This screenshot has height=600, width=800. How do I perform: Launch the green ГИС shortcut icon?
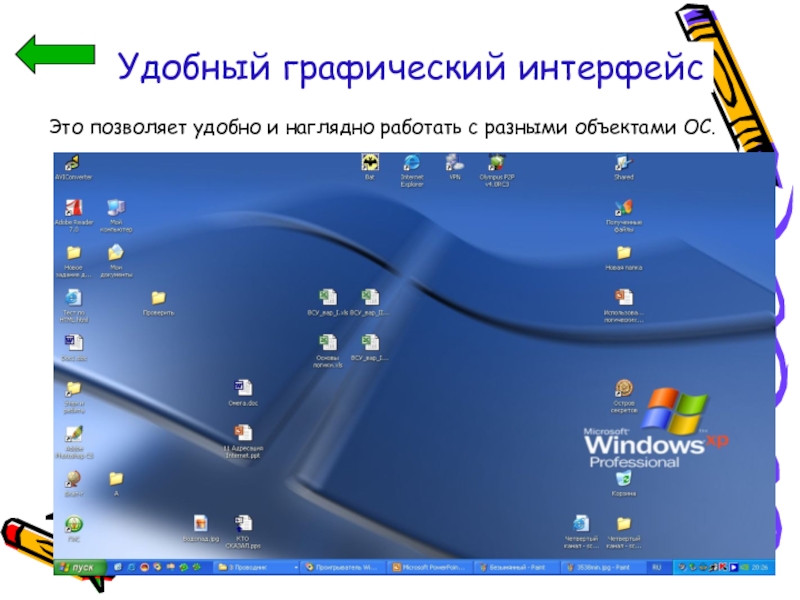tap(73, 529)
